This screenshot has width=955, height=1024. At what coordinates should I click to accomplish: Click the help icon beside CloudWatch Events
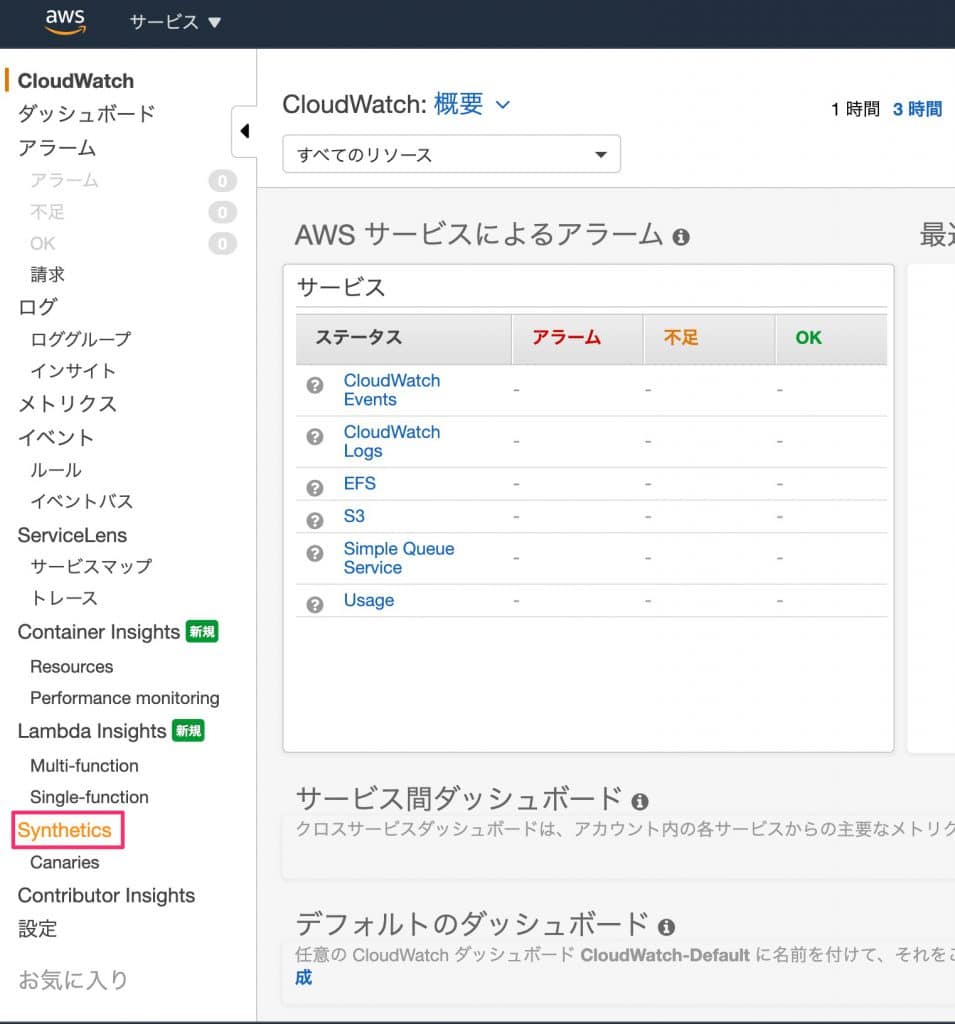pyautogui.click(x=315, y=385)
